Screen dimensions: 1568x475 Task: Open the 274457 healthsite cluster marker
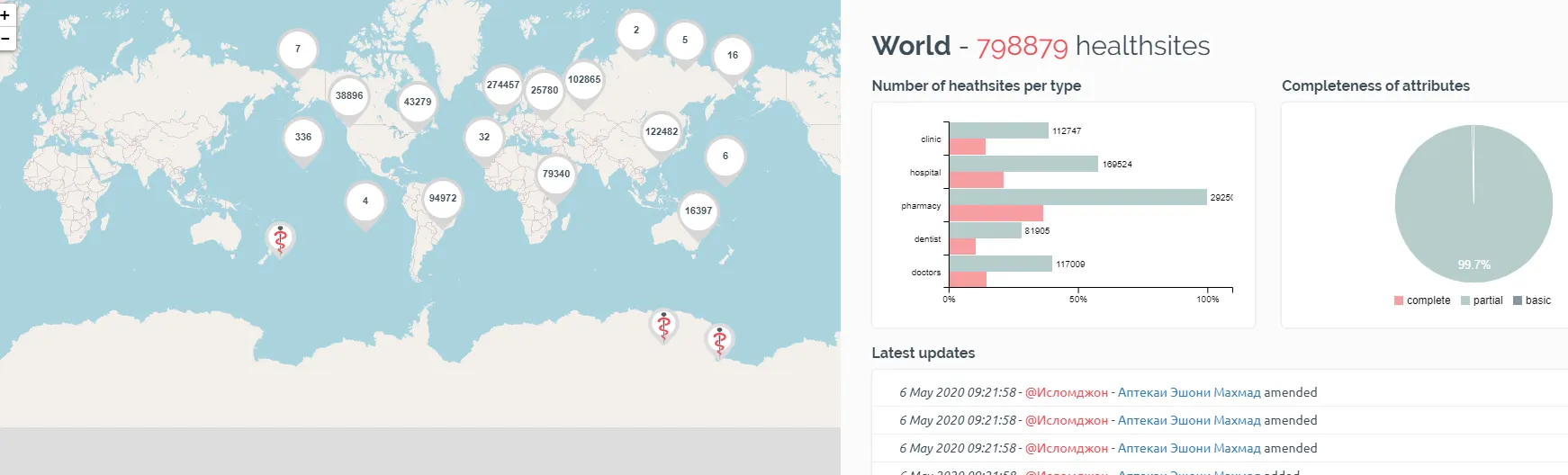tap(503, 85)
